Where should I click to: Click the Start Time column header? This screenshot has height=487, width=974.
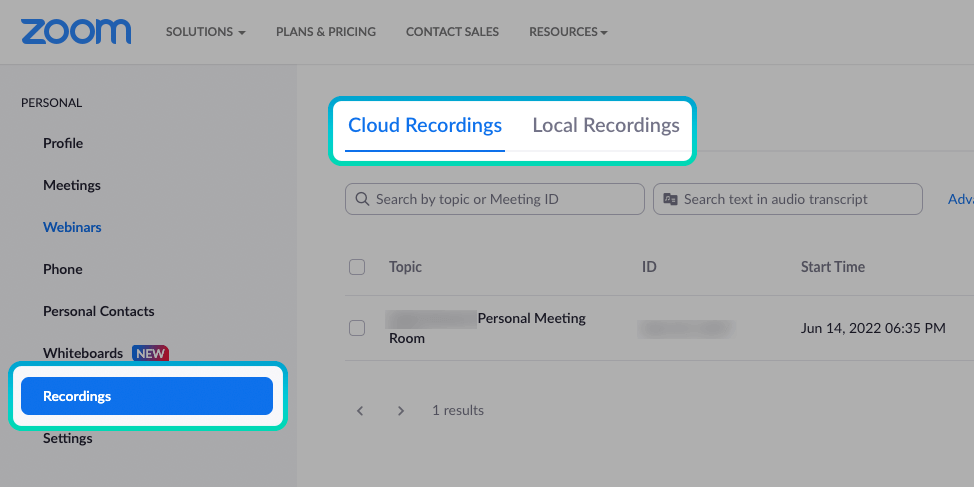click(x=833, y=267)
